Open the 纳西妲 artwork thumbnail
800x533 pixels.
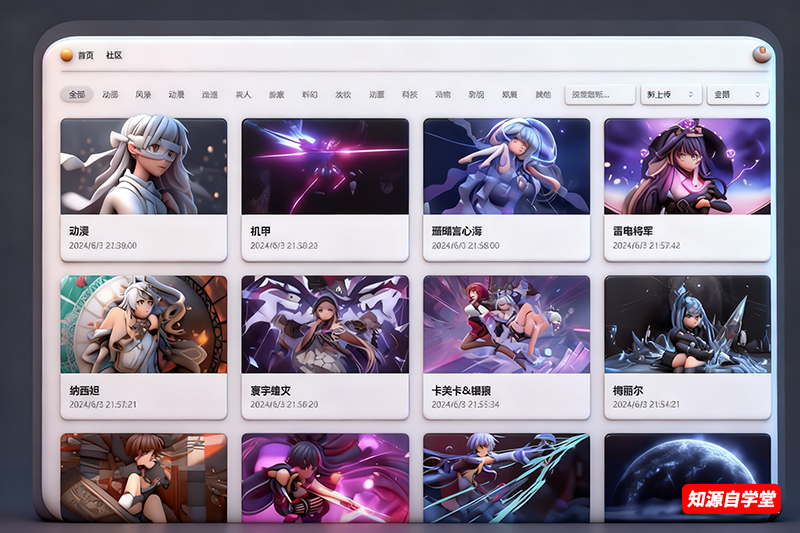144,324
